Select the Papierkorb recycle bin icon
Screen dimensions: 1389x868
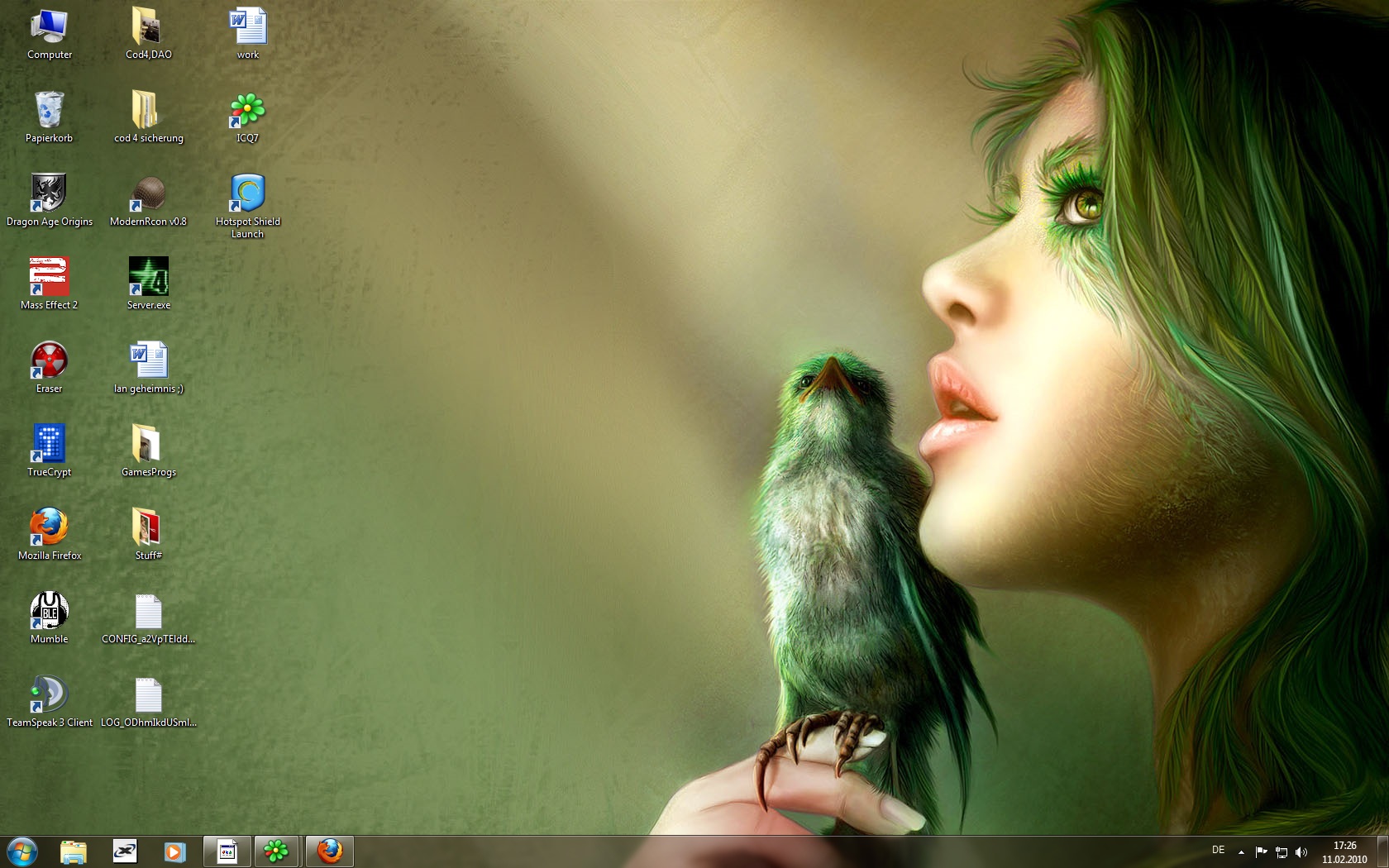click(x=50, y=117)
